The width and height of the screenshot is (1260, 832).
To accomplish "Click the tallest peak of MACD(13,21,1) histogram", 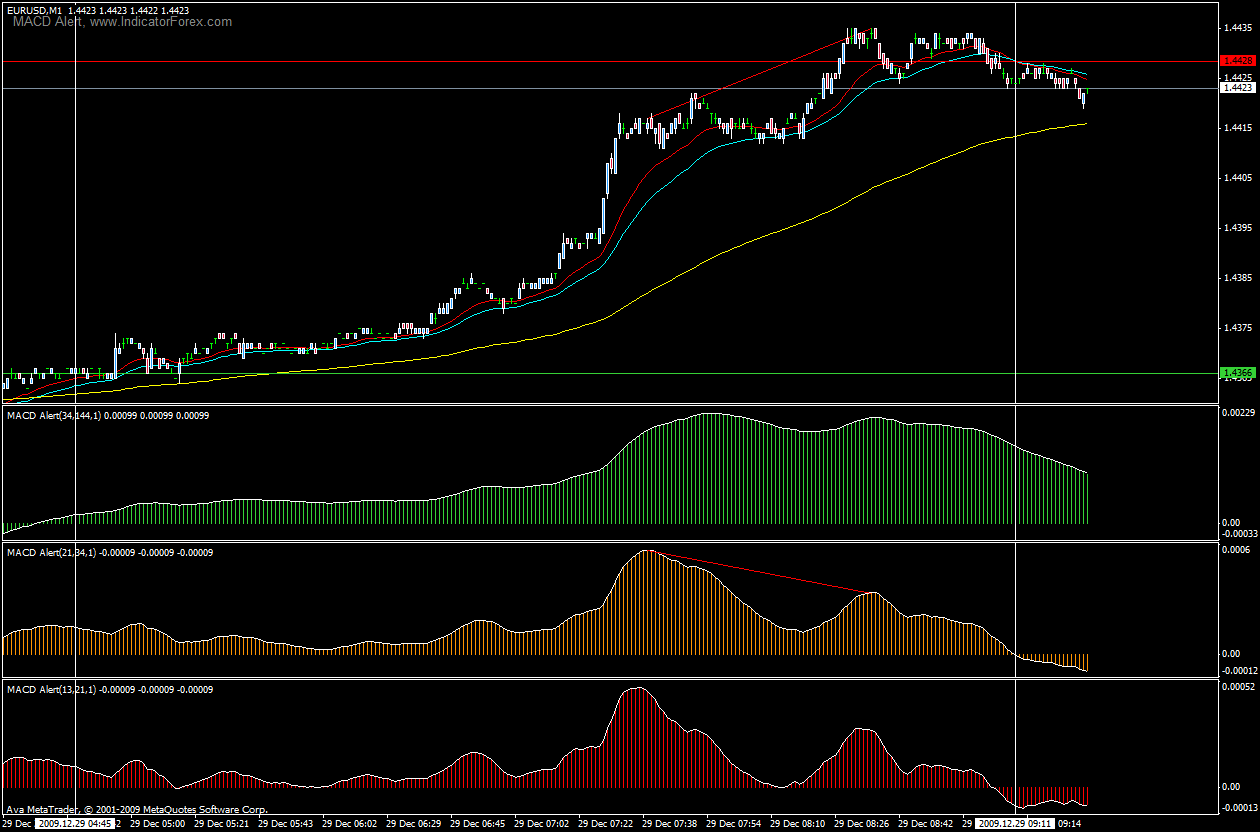I will [x=636, y=690].
